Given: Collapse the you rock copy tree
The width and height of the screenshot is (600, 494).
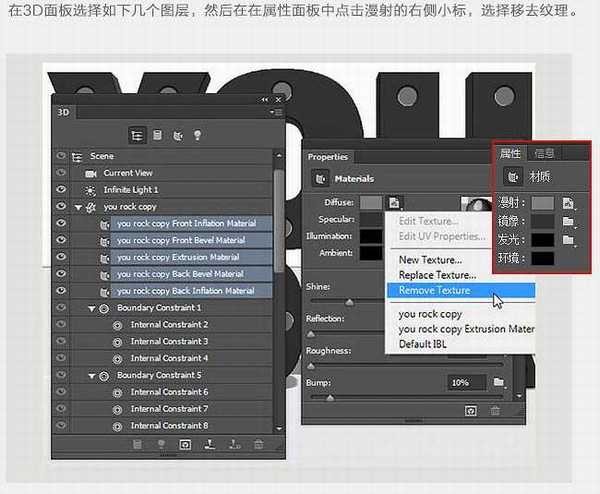Looking at the screenshot, I should (x=78, y=206).
